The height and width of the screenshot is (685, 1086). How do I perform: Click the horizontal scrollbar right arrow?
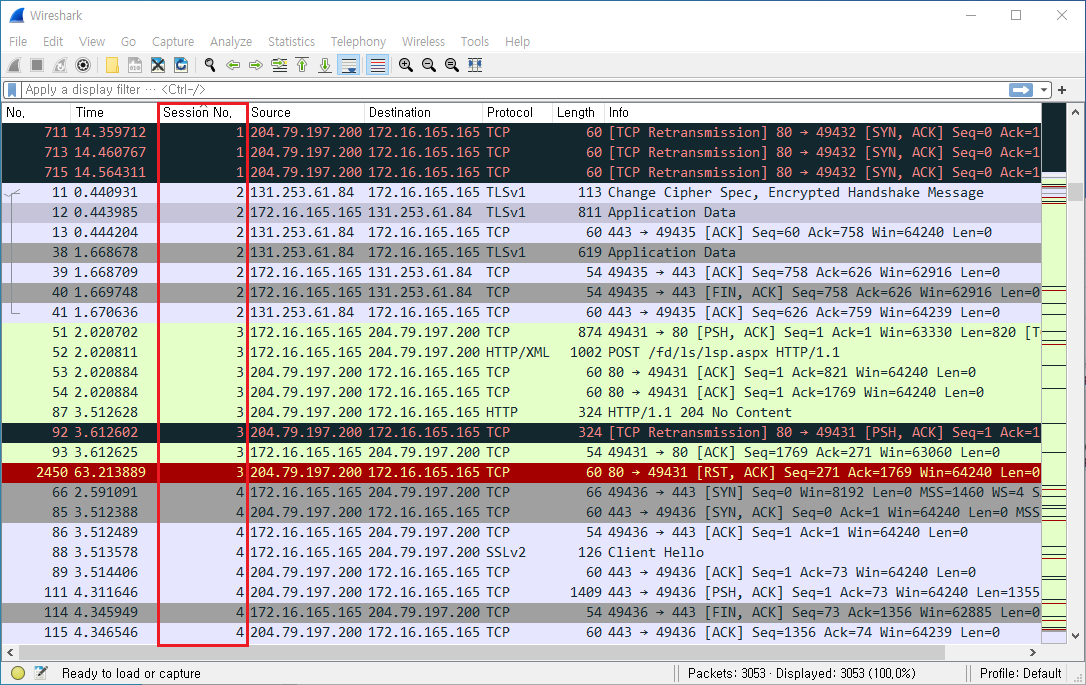tap(1033, 652)
